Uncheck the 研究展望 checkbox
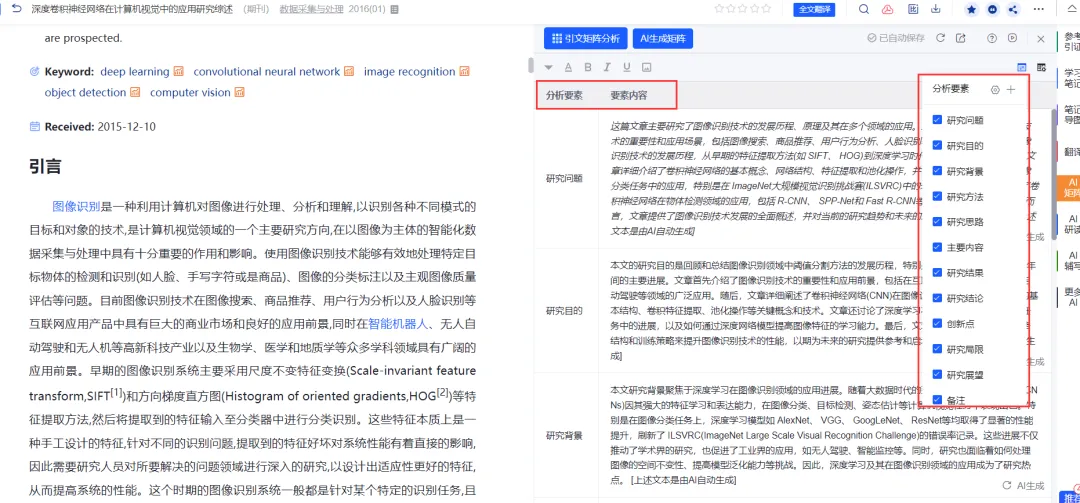Screen dimensions: 1080x503 click(937, 374)
